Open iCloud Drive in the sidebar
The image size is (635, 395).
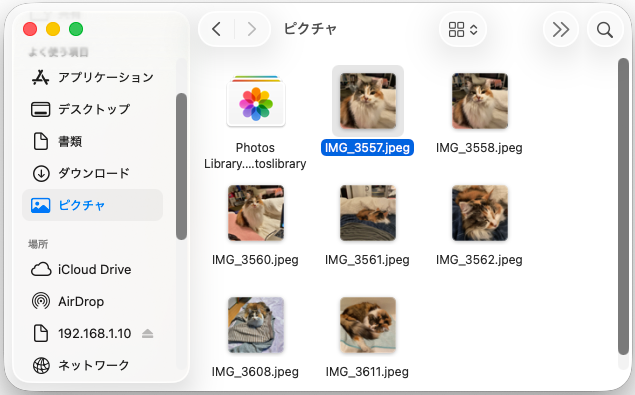93,269
